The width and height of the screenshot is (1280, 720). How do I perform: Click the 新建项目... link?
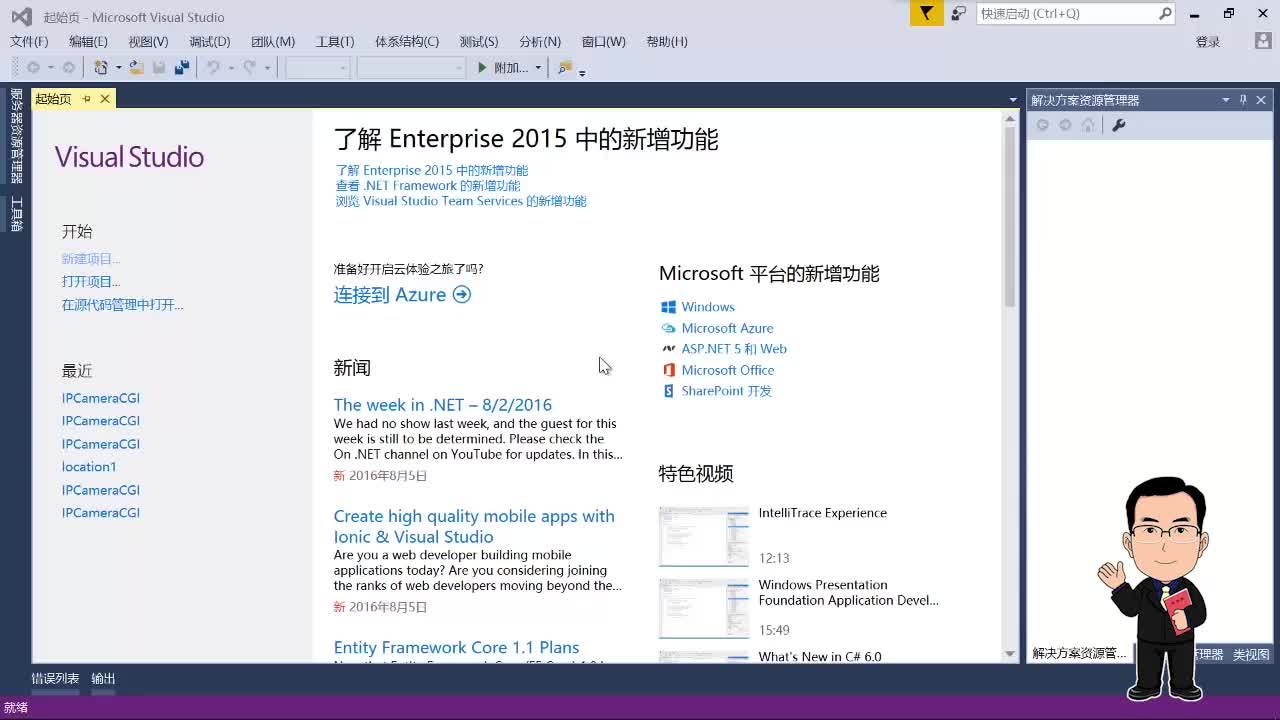[x=91, y=259]
